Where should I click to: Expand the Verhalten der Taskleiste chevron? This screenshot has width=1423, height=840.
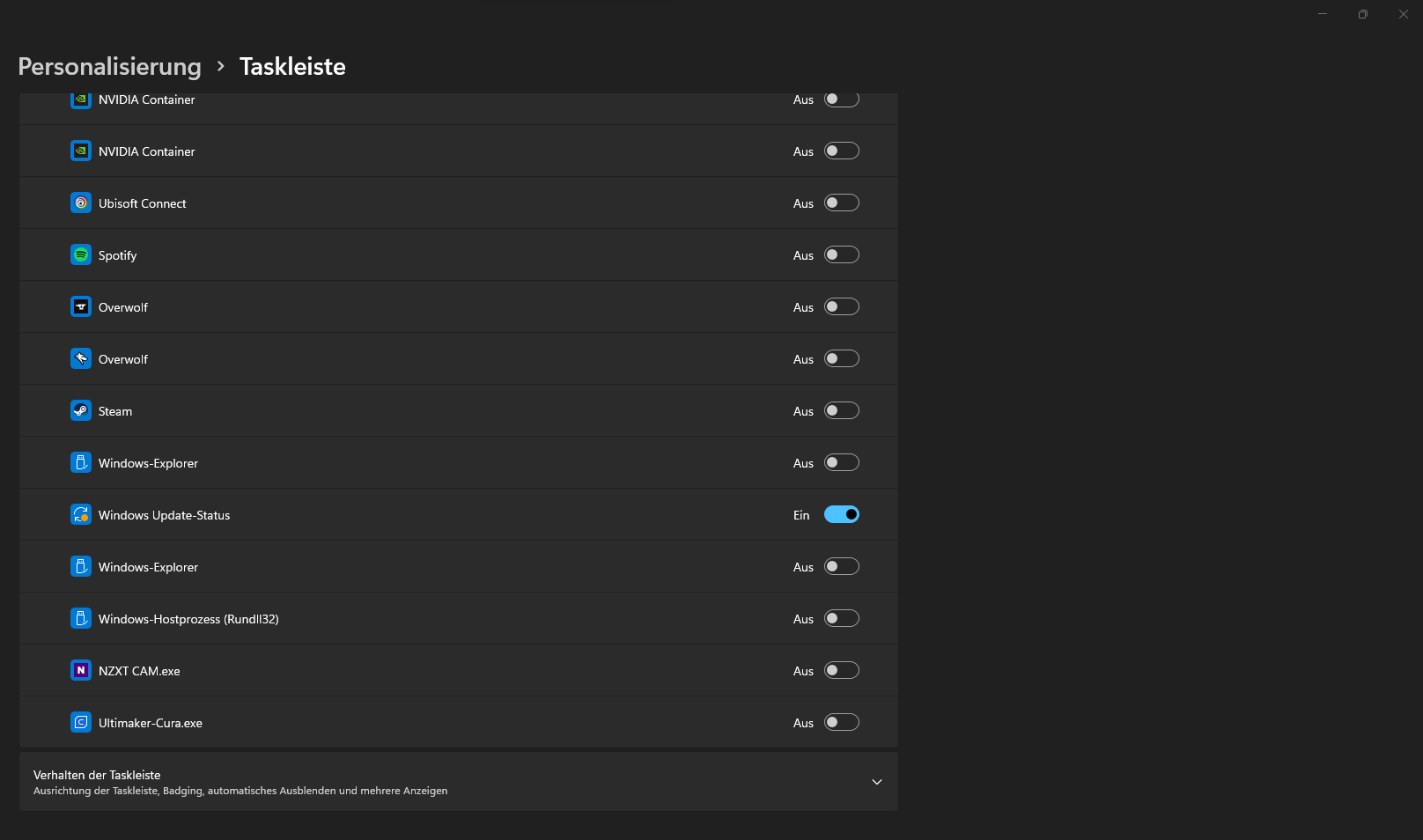pyautogui.click(x=876, y=782)
